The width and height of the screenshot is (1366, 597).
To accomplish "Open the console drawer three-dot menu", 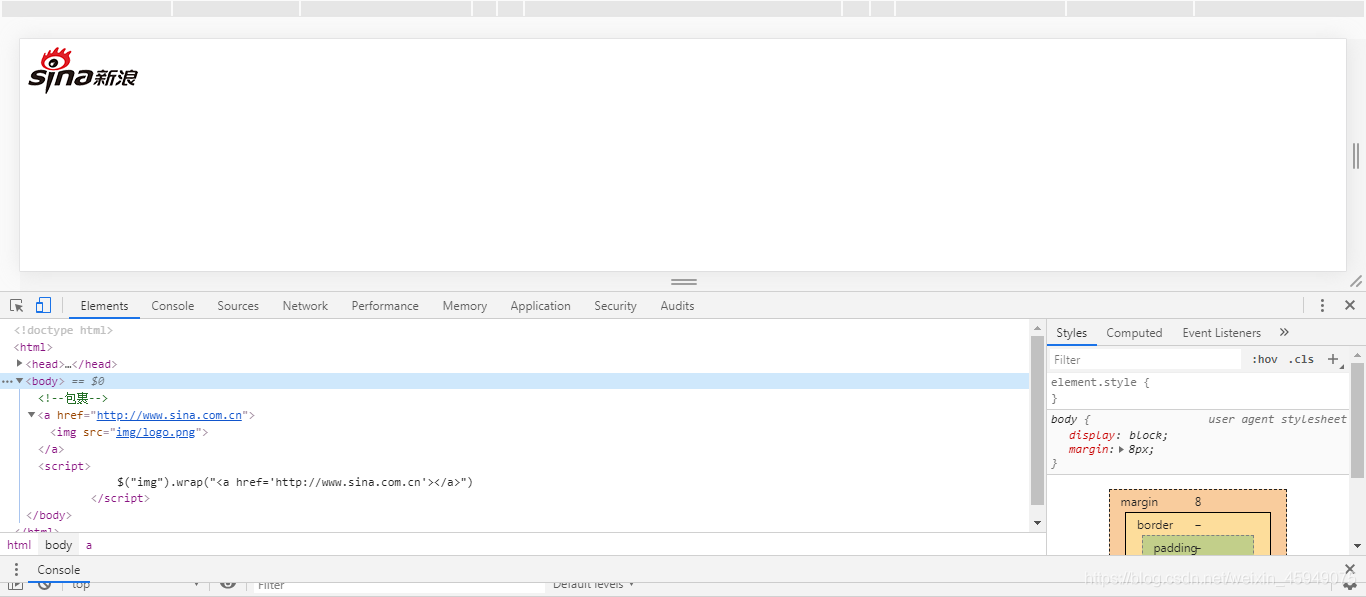I will pos(16,570).
